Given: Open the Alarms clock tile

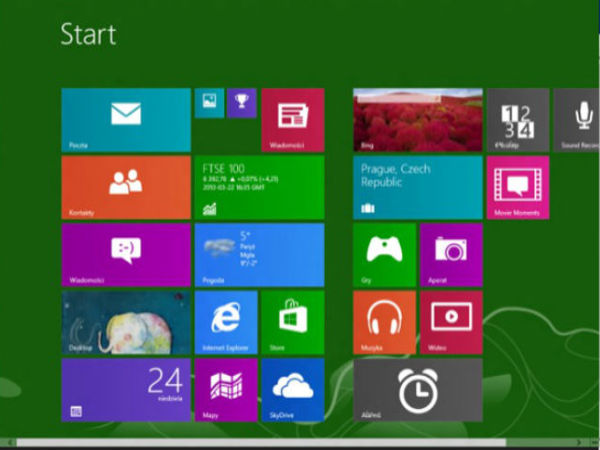Looking at the screenshot, I should pyautogui.click(x=418, y=390).
